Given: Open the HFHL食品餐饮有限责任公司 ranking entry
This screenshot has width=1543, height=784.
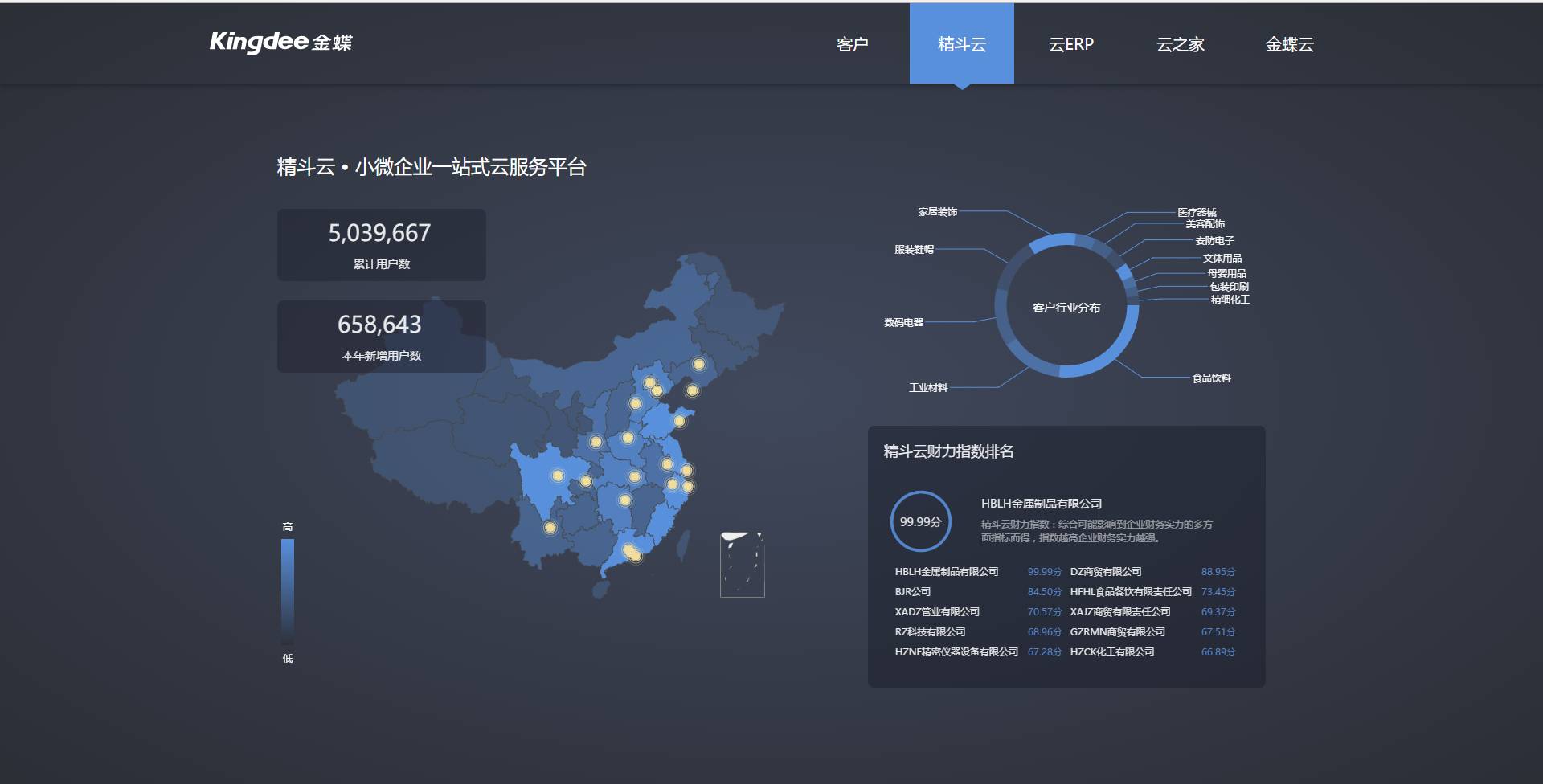Looking at the screenshot, I should pyautogui.click(x=1131, y=592).
